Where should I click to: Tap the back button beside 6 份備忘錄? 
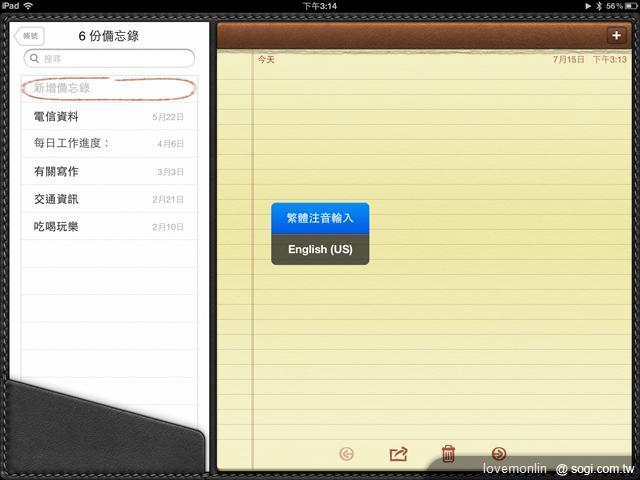pyautogui.click(x=29, y=36)
